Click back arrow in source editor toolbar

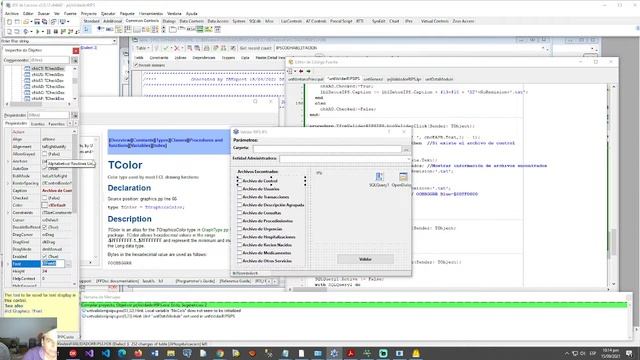click(x=301, y=71)
